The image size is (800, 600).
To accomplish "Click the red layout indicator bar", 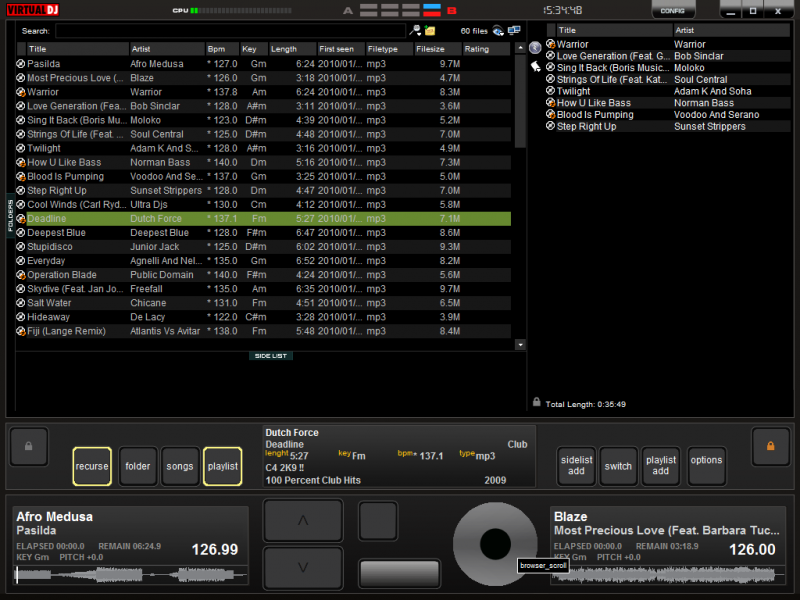I will (x=432, y=13).
